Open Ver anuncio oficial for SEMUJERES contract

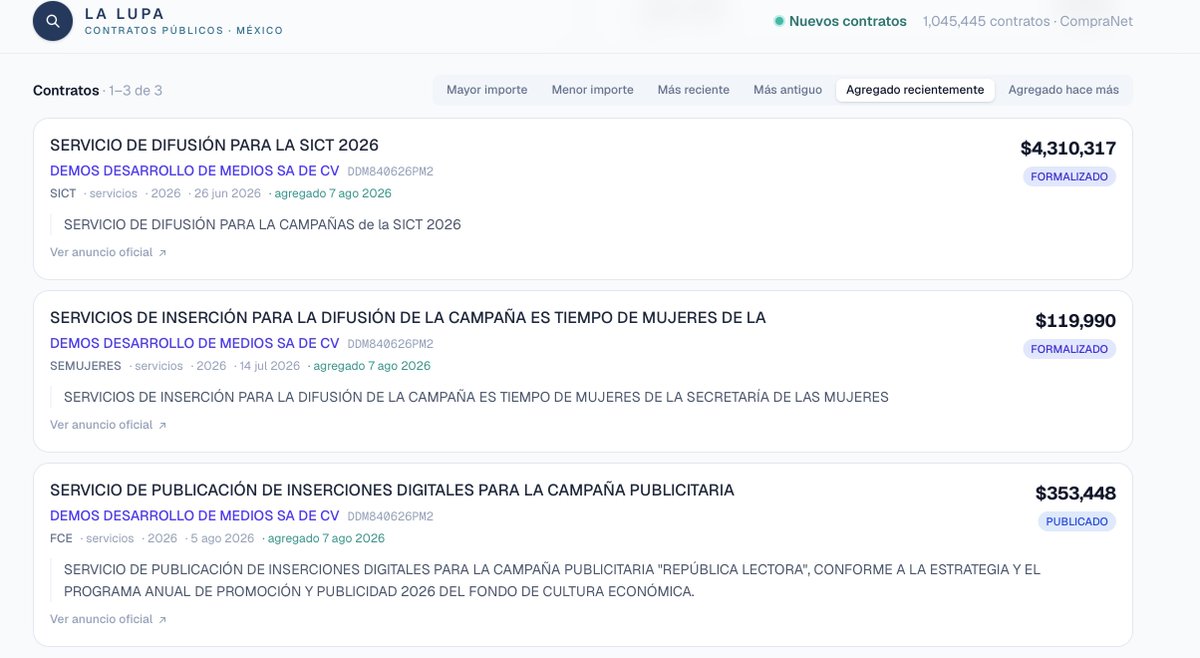pos(108,425)
